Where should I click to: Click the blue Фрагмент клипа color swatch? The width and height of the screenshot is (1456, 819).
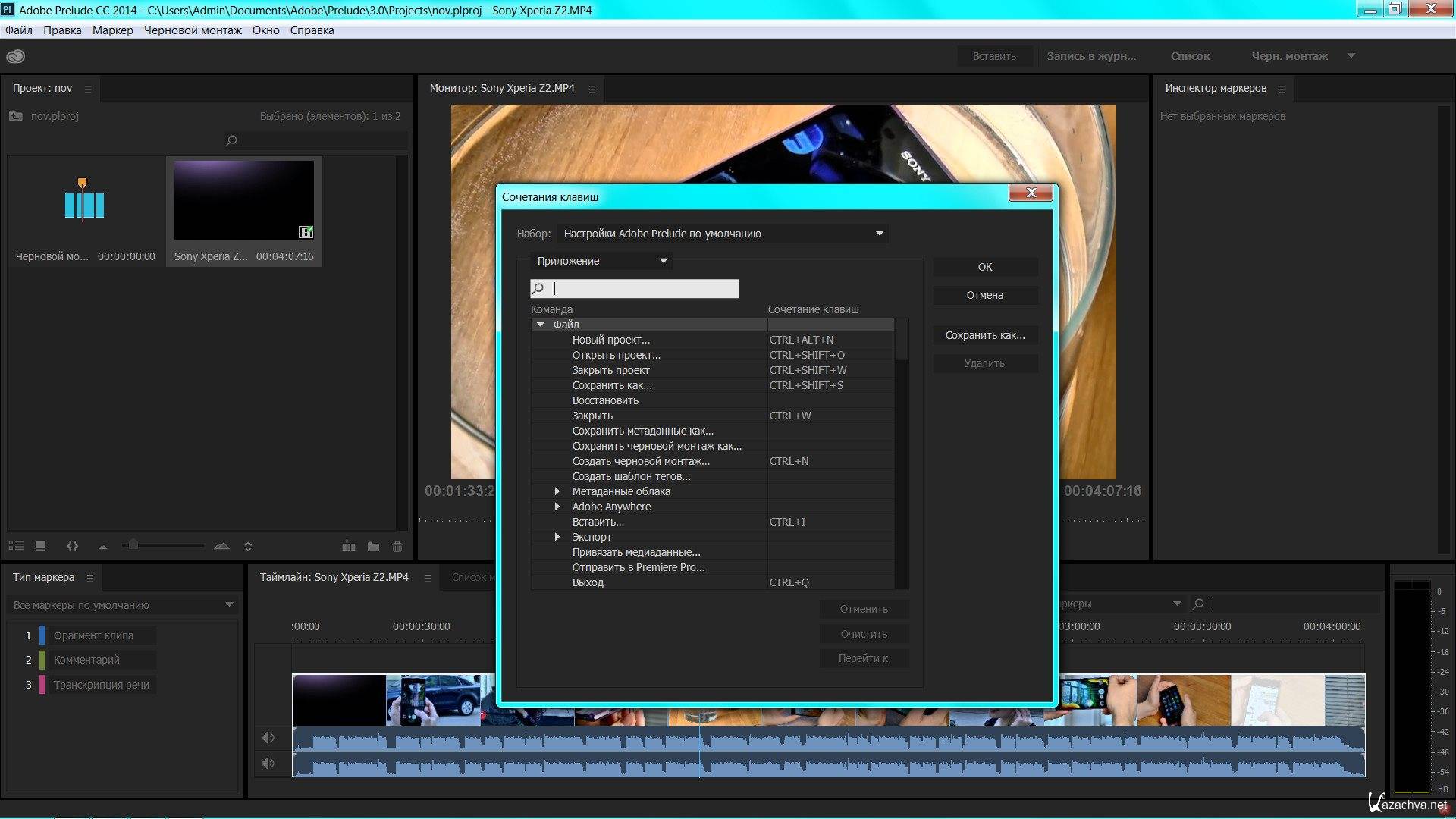(x=42, y=635)
